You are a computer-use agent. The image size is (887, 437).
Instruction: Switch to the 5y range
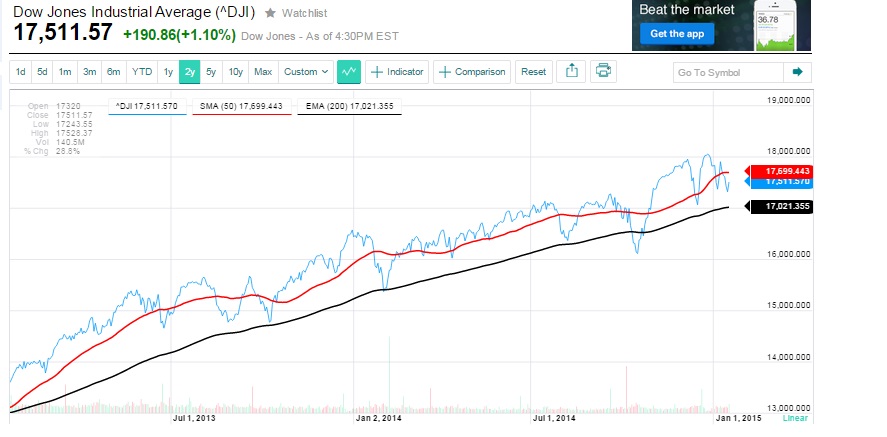211,72
